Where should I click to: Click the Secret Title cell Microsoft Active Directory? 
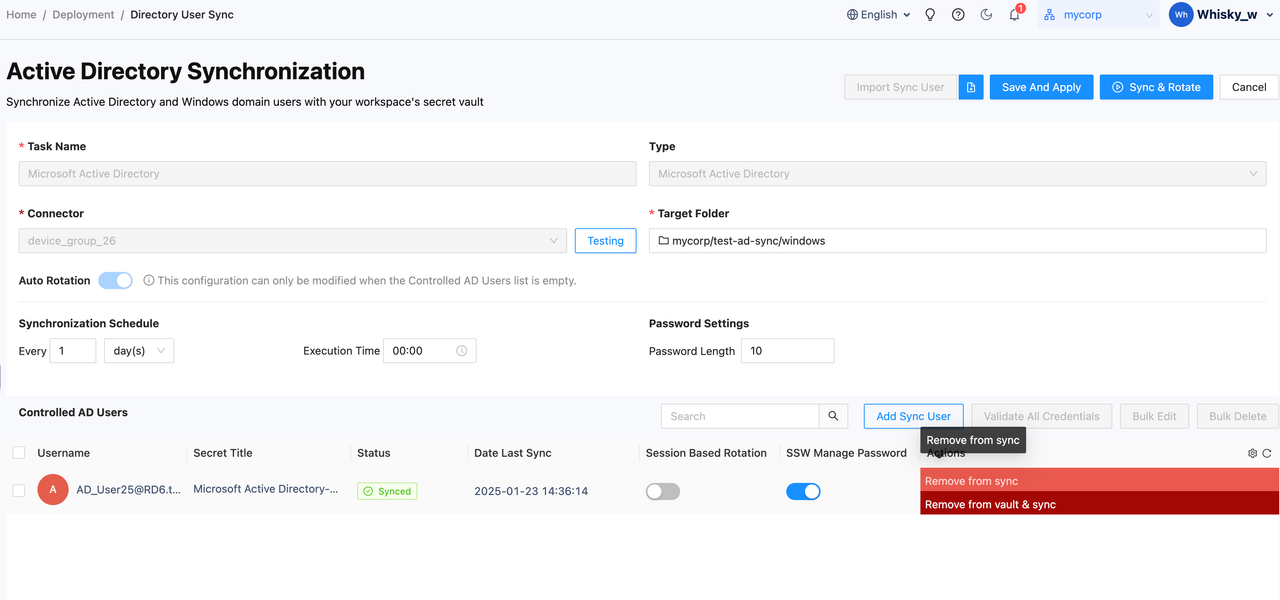click(x=266, y=489)
